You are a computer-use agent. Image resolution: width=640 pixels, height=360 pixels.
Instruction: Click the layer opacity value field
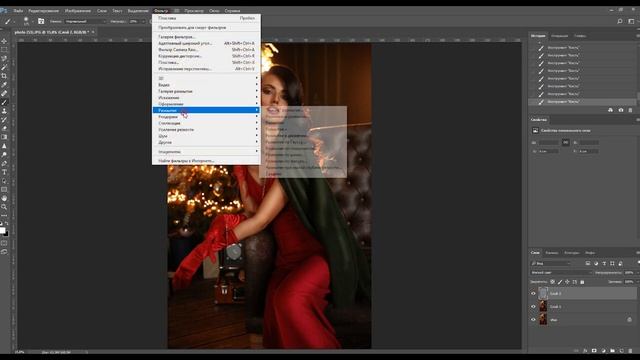pyautogui.click(x=629, y=272)
